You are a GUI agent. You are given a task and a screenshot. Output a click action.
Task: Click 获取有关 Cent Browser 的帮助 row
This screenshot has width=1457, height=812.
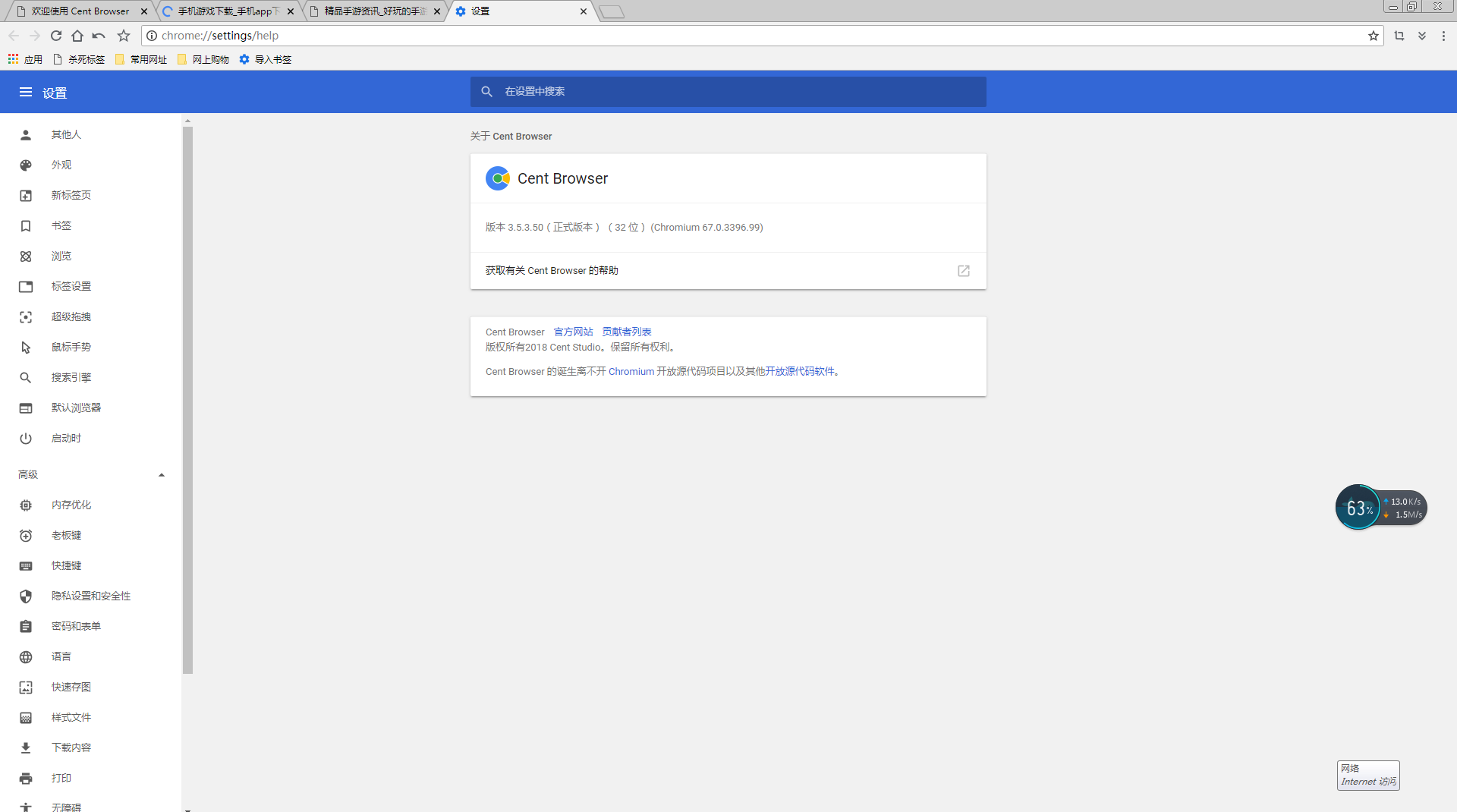tap(728, 271)
